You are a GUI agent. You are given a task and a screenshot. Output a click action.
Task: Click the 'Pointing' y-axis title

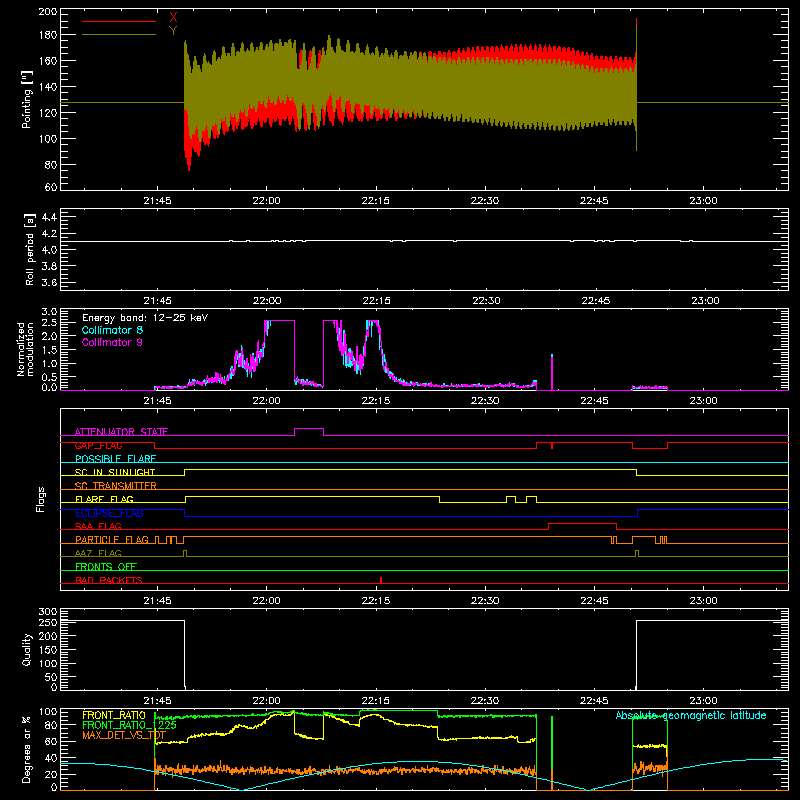click(27, 100)
